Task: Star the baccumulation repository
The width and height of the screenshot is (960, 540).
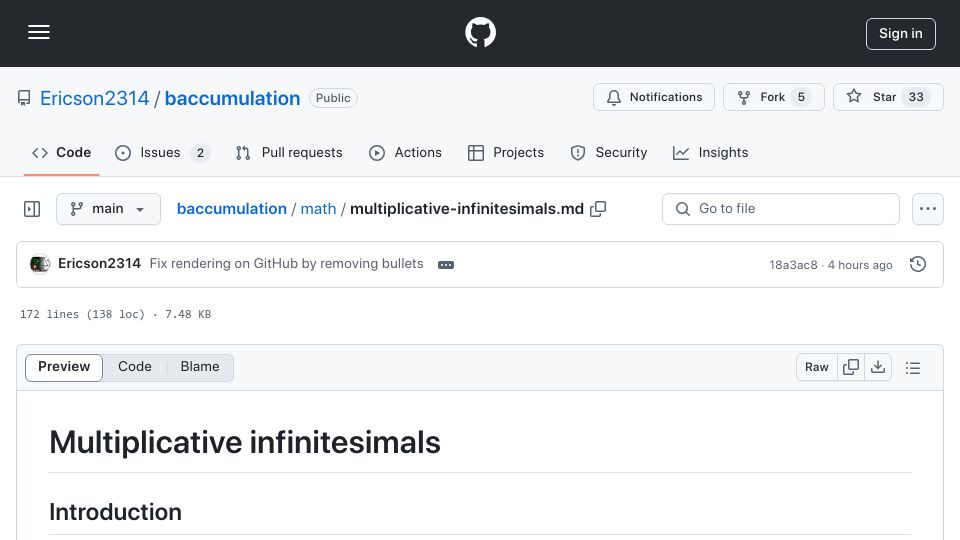Action: [888, 97]
